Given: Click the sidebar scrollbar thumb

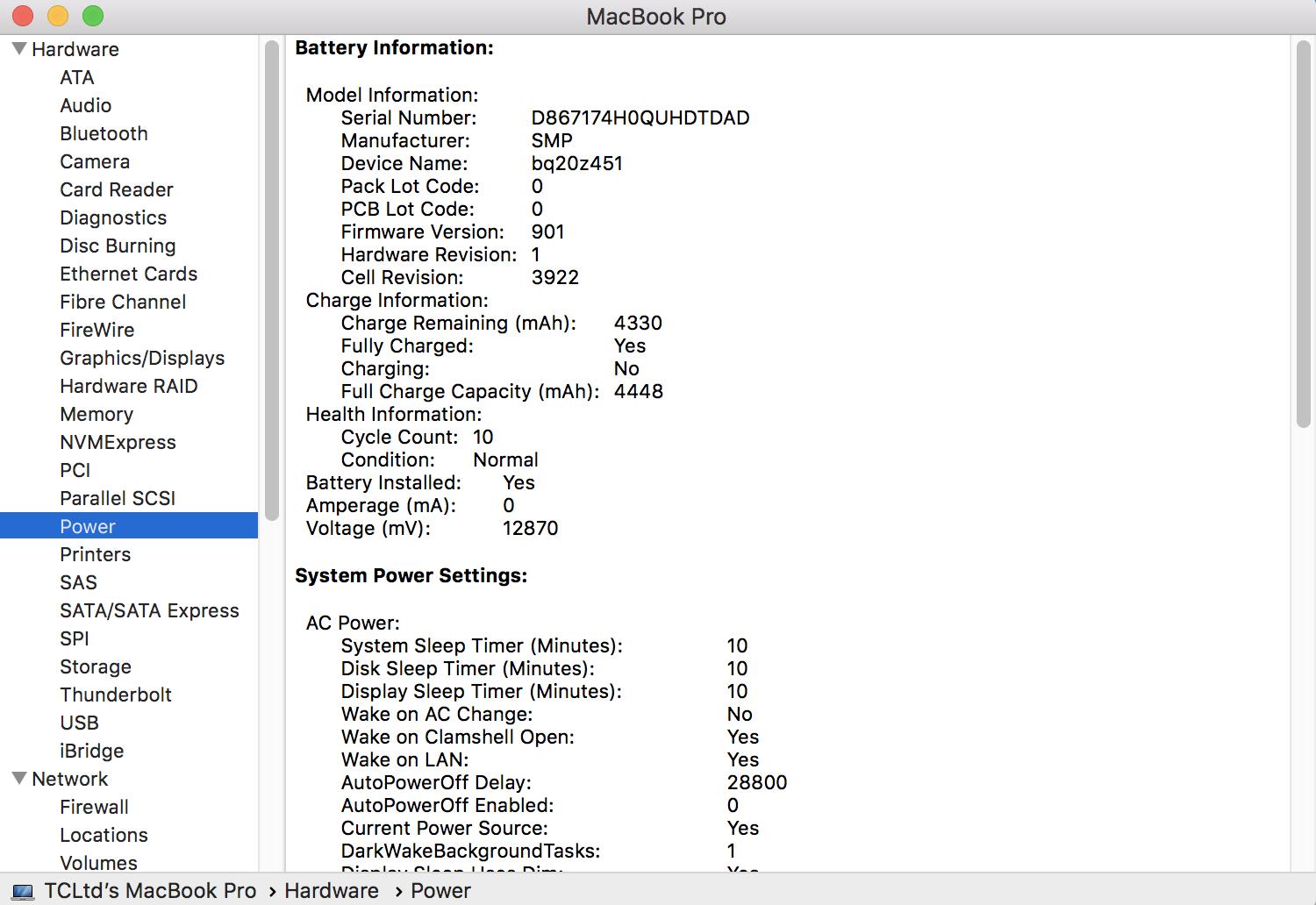Looking at the screenshot, I should coord(271,281).
